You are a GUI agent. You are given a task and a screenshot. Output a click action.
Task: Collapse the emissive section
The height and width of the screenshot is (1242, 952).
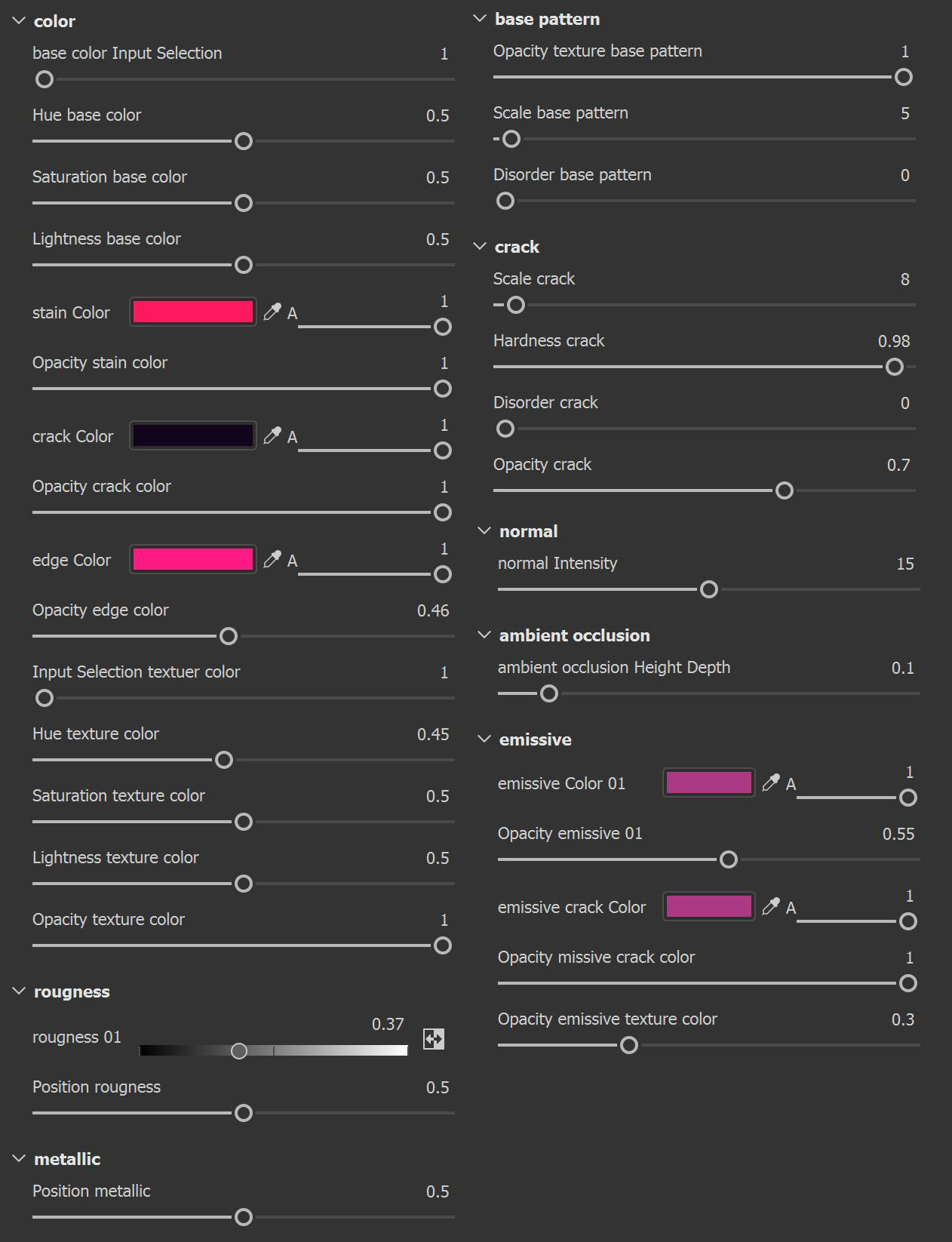484,739
